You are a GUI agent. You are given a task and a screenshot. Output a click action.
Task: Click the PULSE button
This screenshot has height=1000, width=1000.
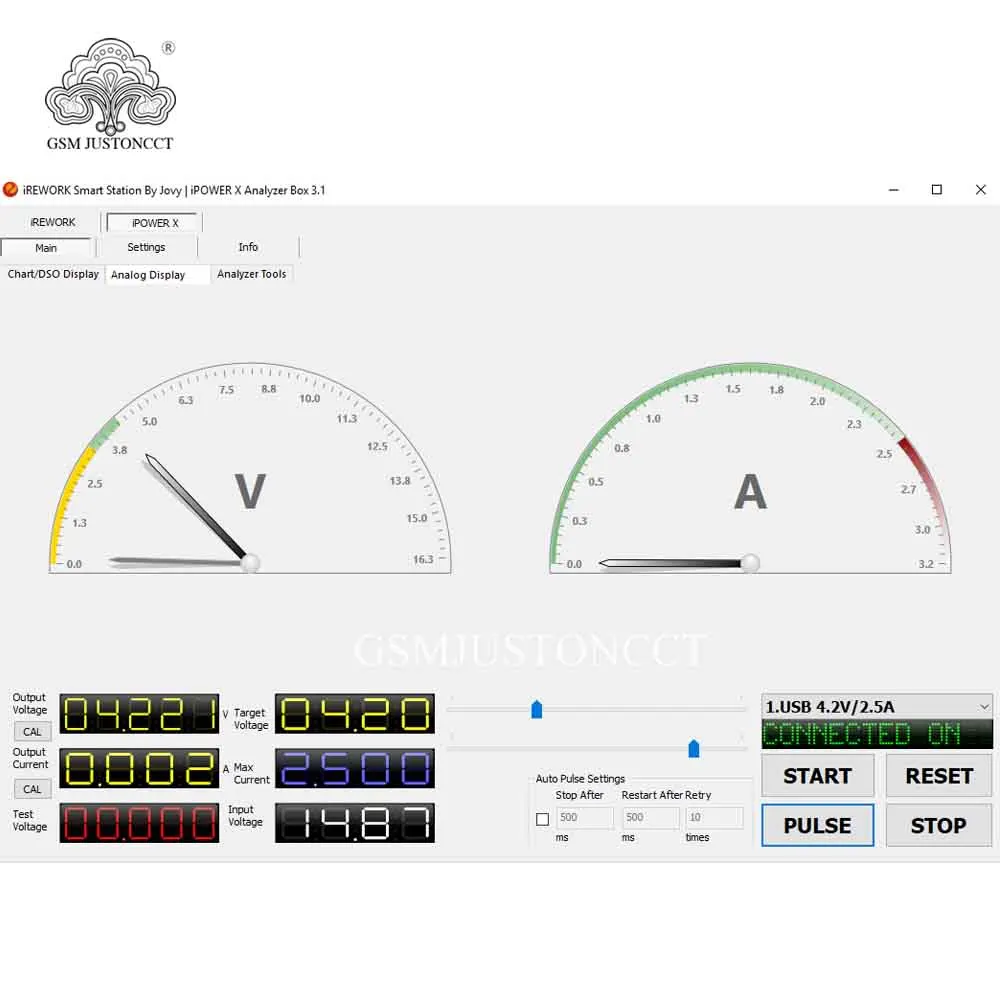pos(817,826)
